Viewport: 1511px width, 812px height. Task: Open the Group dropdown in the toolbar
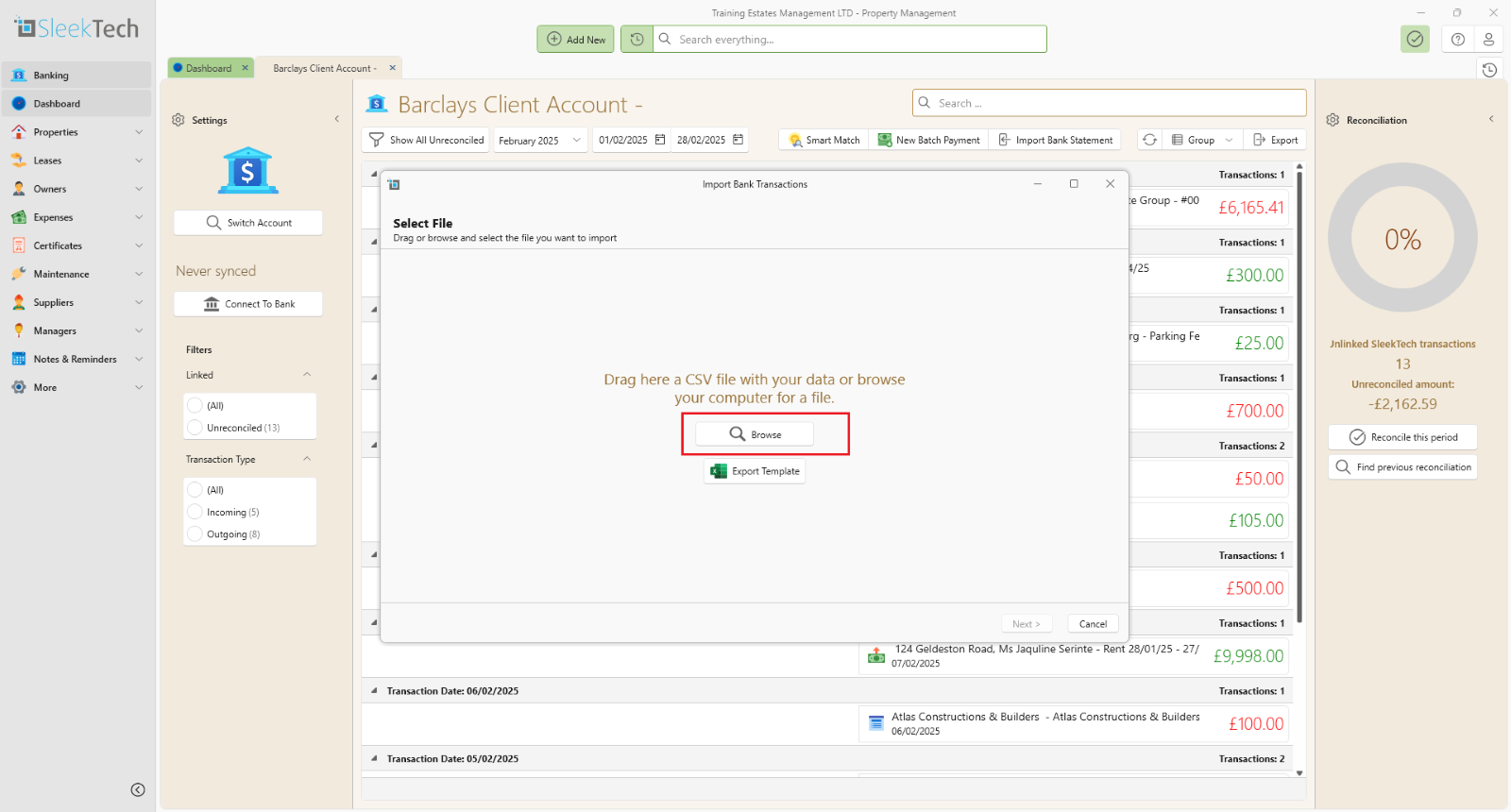click(x=1202, y=140)
